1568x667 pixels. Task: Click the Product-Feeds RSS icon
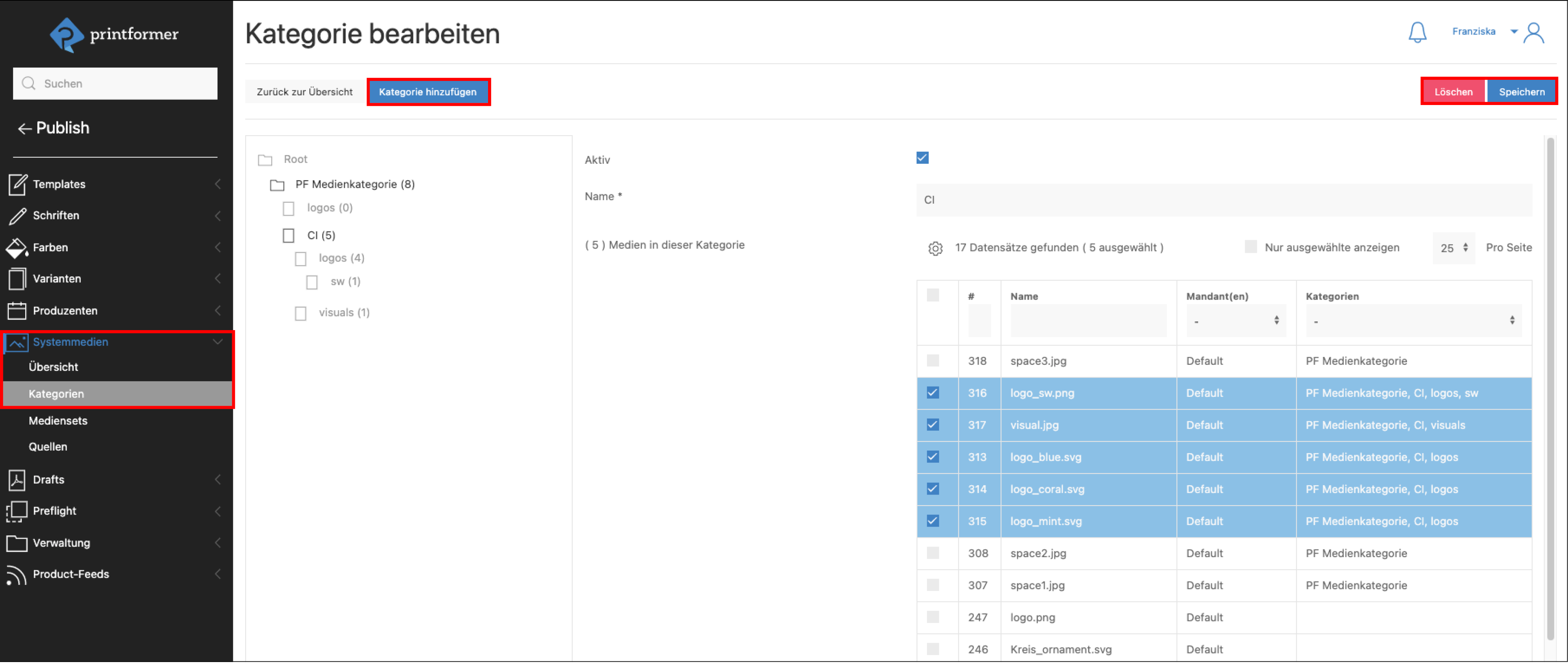point(17,574)
